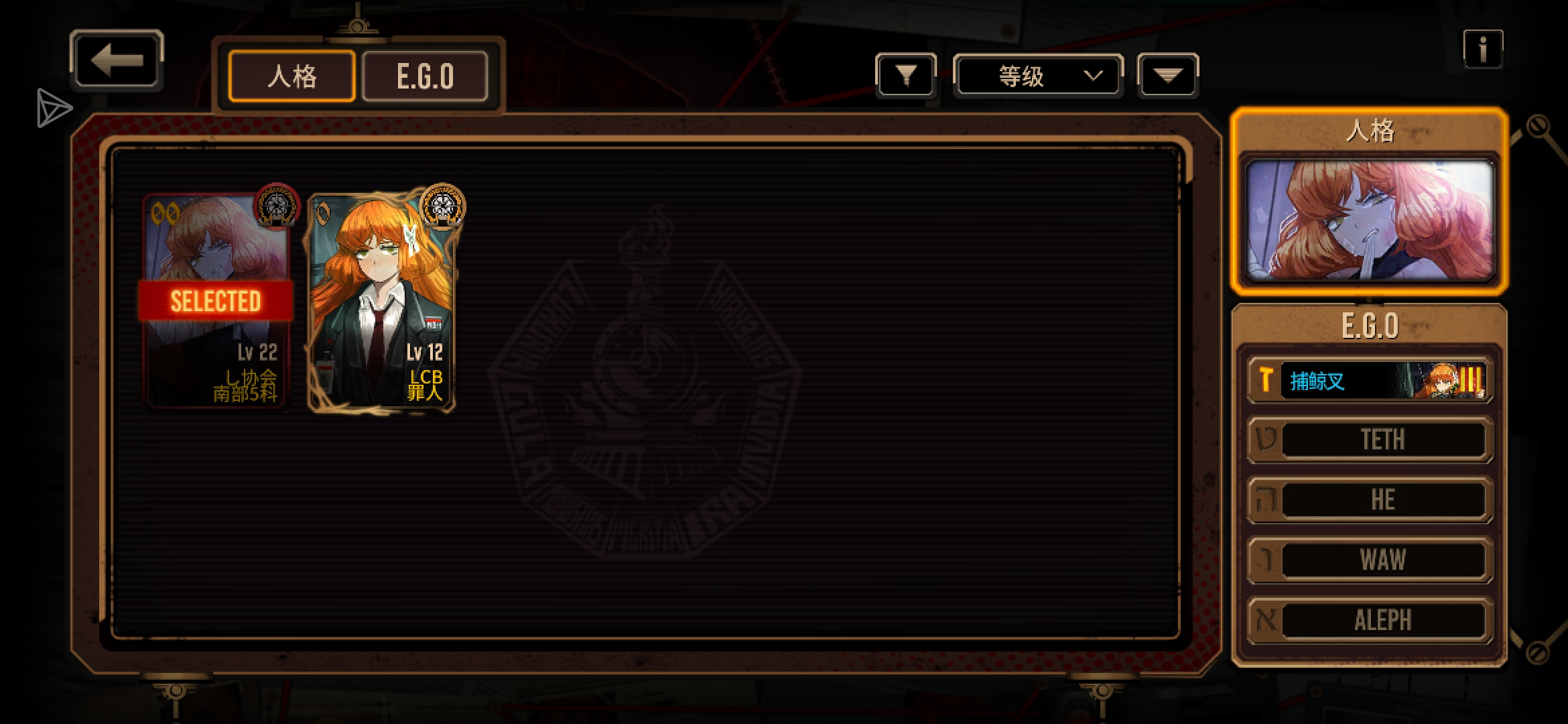The height and width of the screenshot is (724, 1568).
Task: Select the 捕鲸叉 E.G.O entry
Action: (1370, 380)
